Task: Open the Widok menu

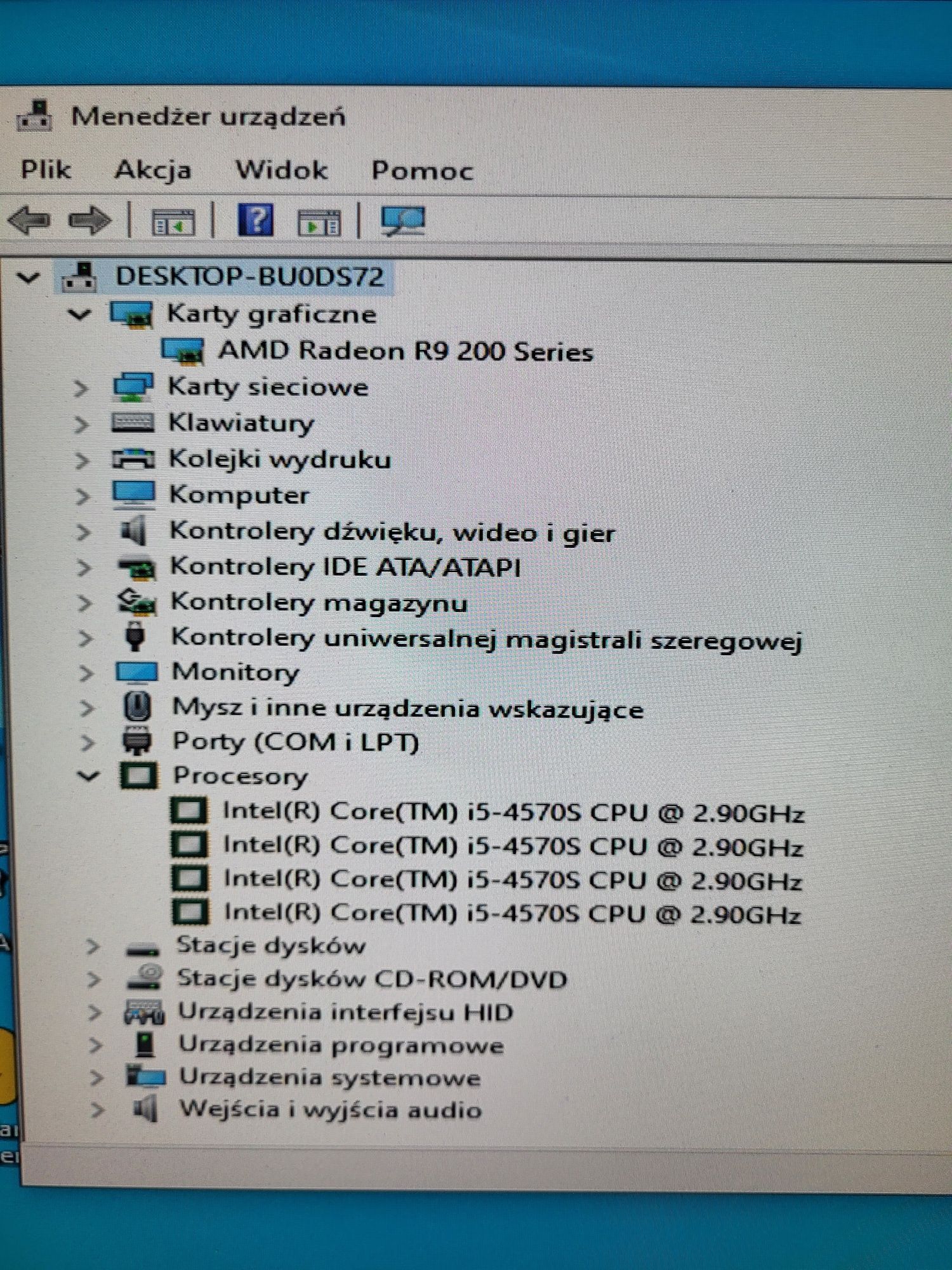Action: tap(281, 170)
